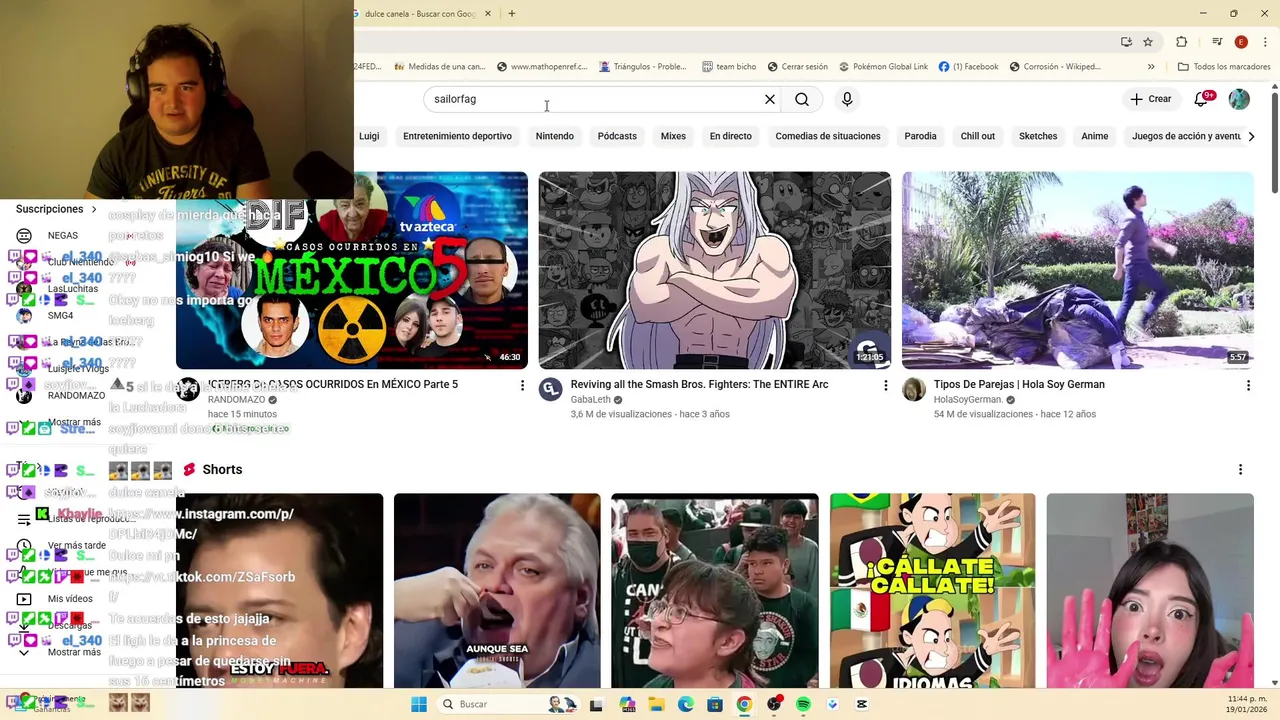Clear the YouTube search box text

click(770, 99)
